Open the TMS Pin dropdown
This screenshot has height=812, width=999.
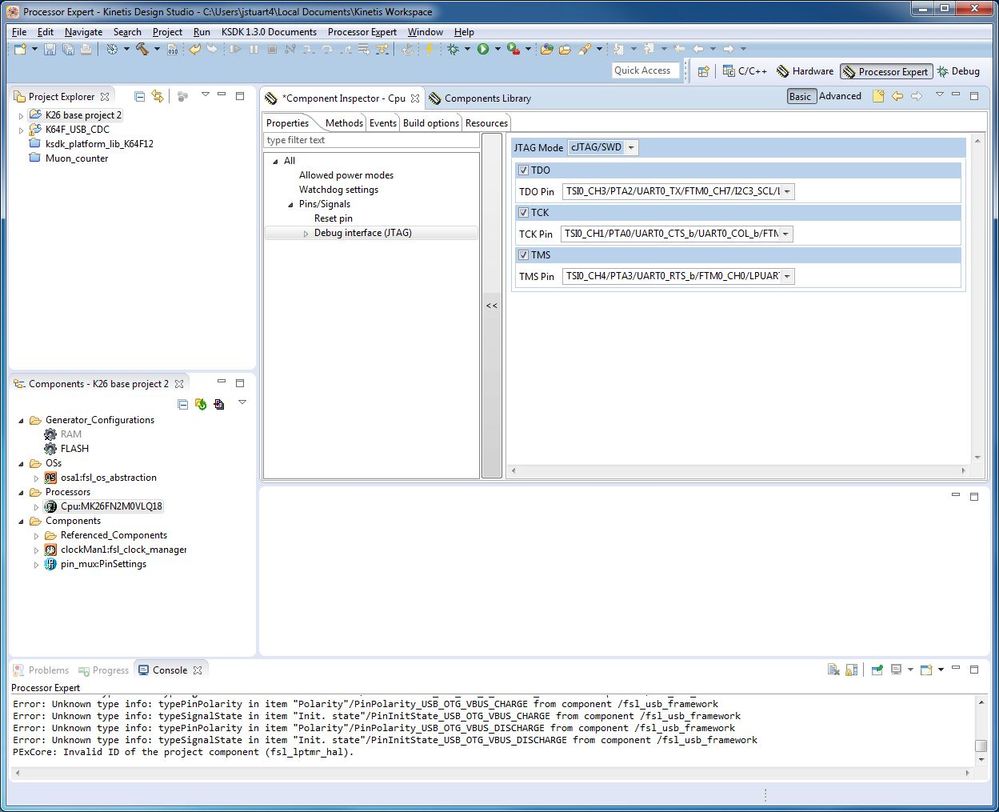coord(787,276)
